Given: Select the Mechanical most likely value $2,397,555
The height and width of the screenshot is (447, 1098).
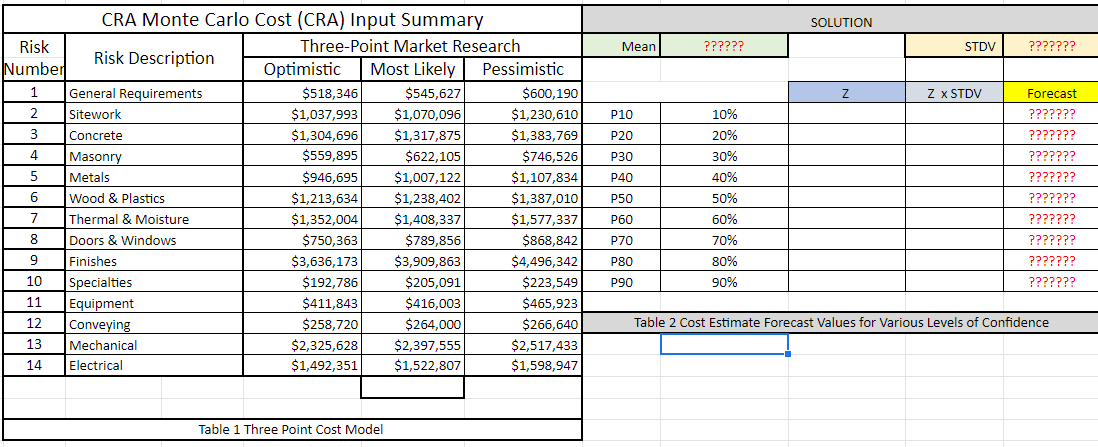Looking at the screenshot, I should point(412,345).
